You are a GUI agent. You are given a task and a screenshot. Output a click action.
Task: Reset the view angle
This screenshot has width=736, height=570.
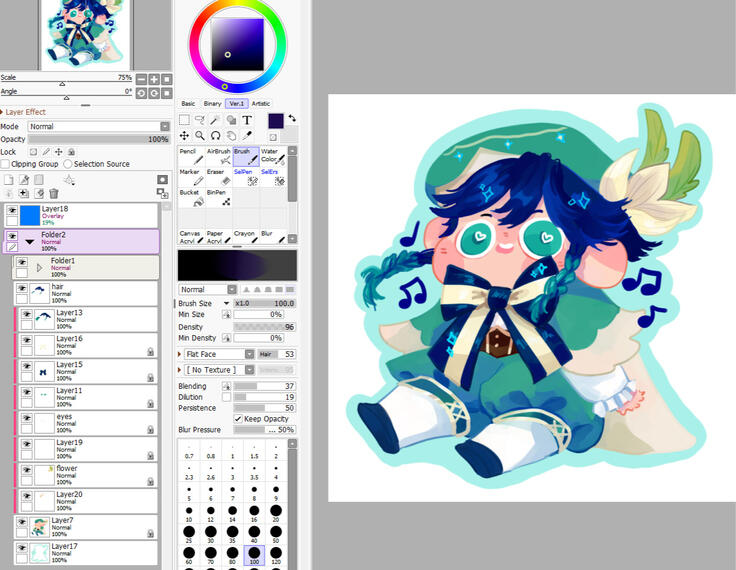pyautogui.click(x=167, y=93)
